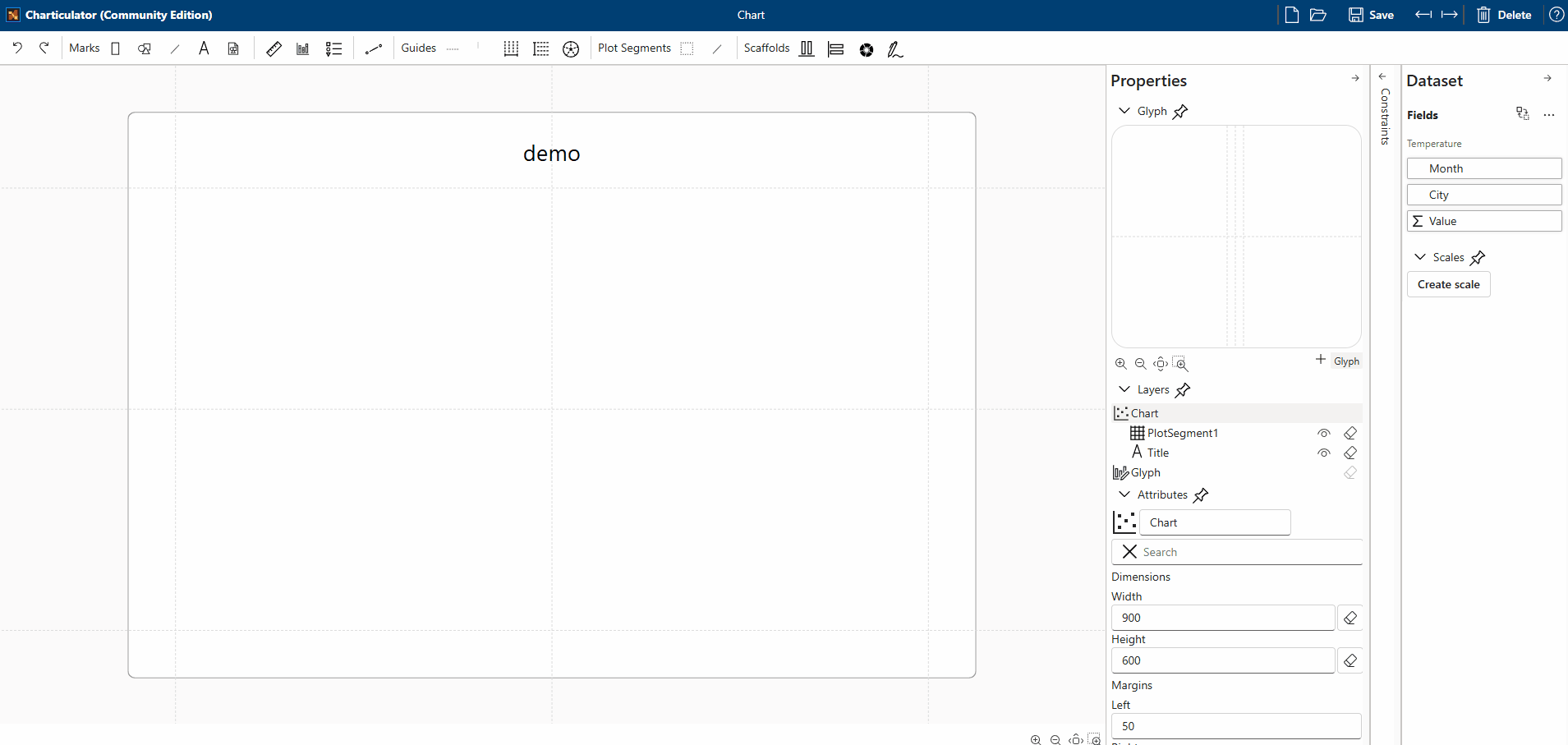Select the line mark tool
The image size is (1568, 745).
coord(174,48)
